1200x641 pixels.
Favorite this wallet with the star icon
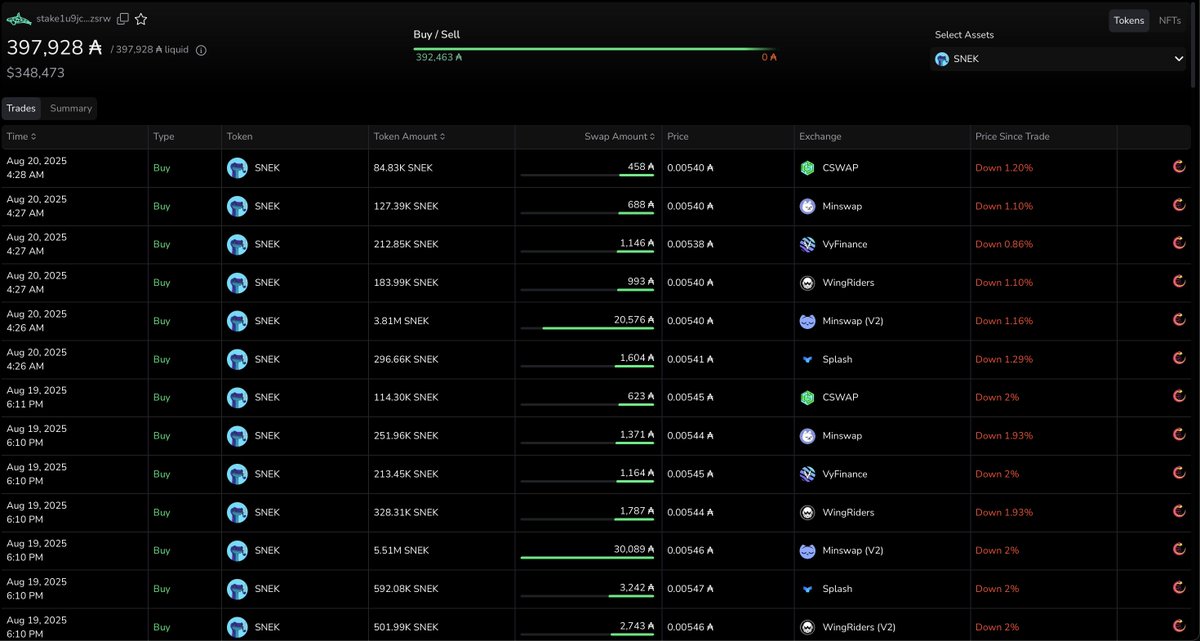pyautogui.click(x=141, y=19)
